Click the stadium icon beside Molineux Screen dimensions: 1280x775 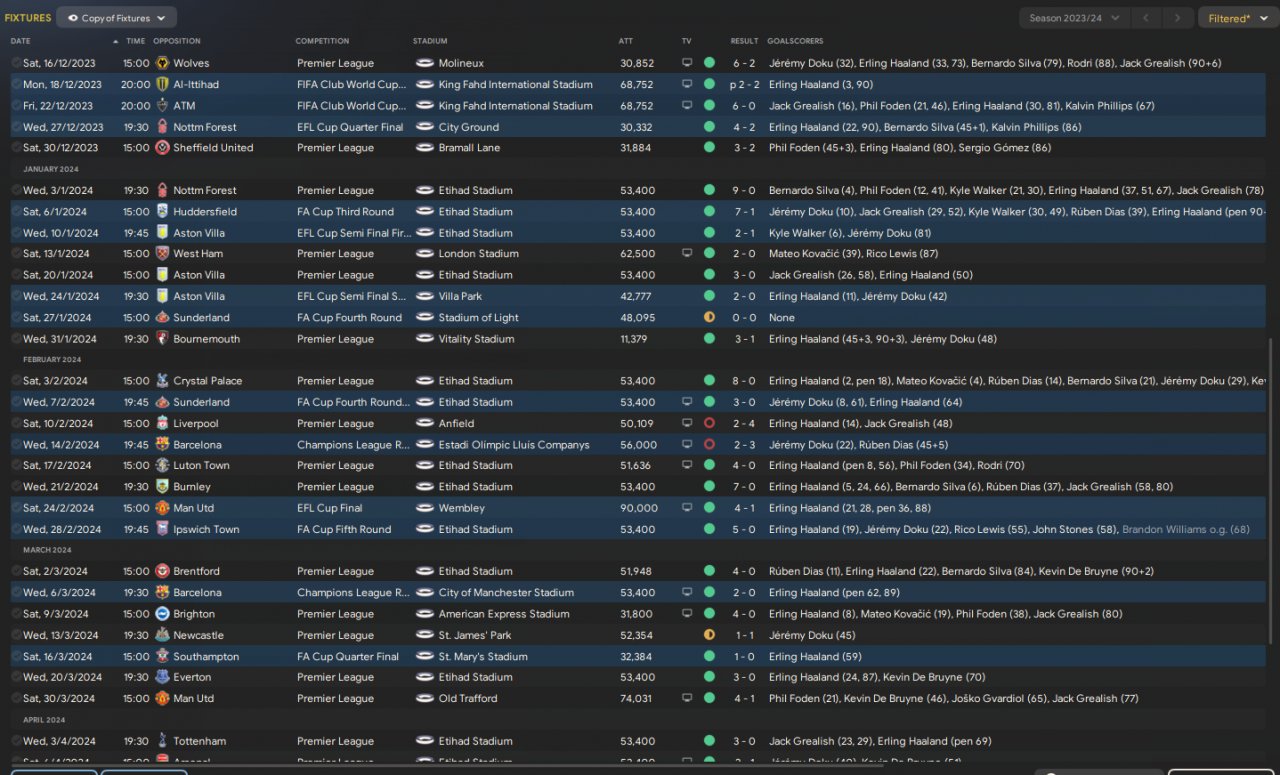coord(424,63)
